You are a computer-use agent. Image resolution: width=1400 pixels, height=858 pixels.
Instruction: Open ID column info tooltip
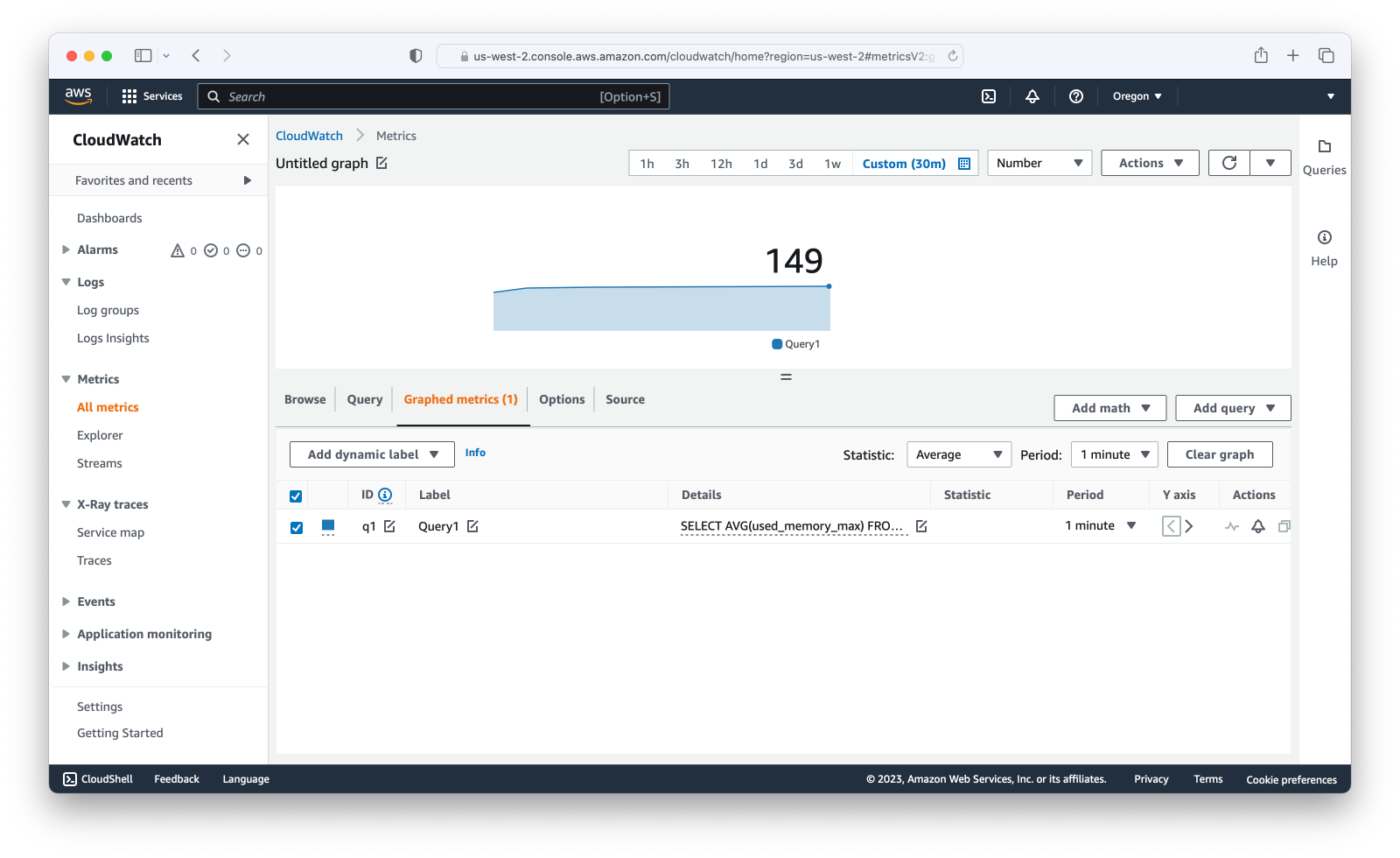pos(385,495)
